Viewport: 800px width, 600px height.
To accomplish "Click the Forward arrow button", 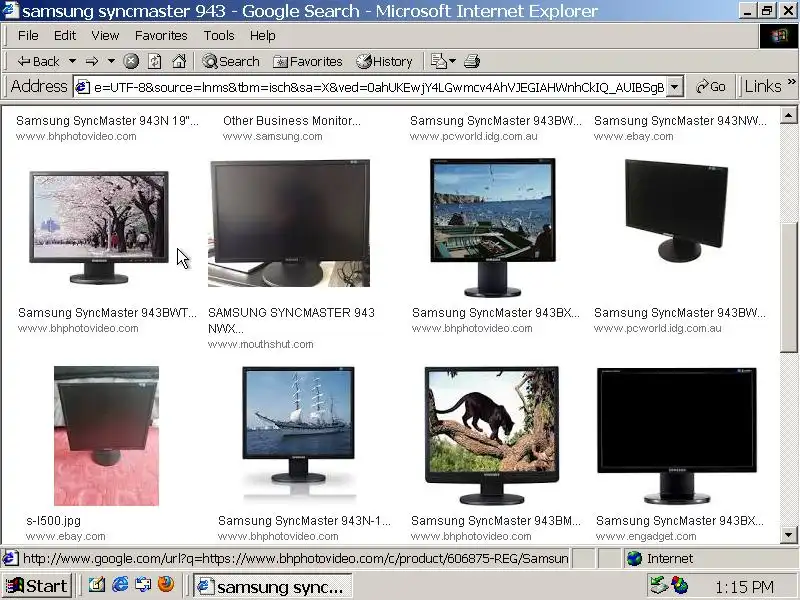I will tap(92, 62).
